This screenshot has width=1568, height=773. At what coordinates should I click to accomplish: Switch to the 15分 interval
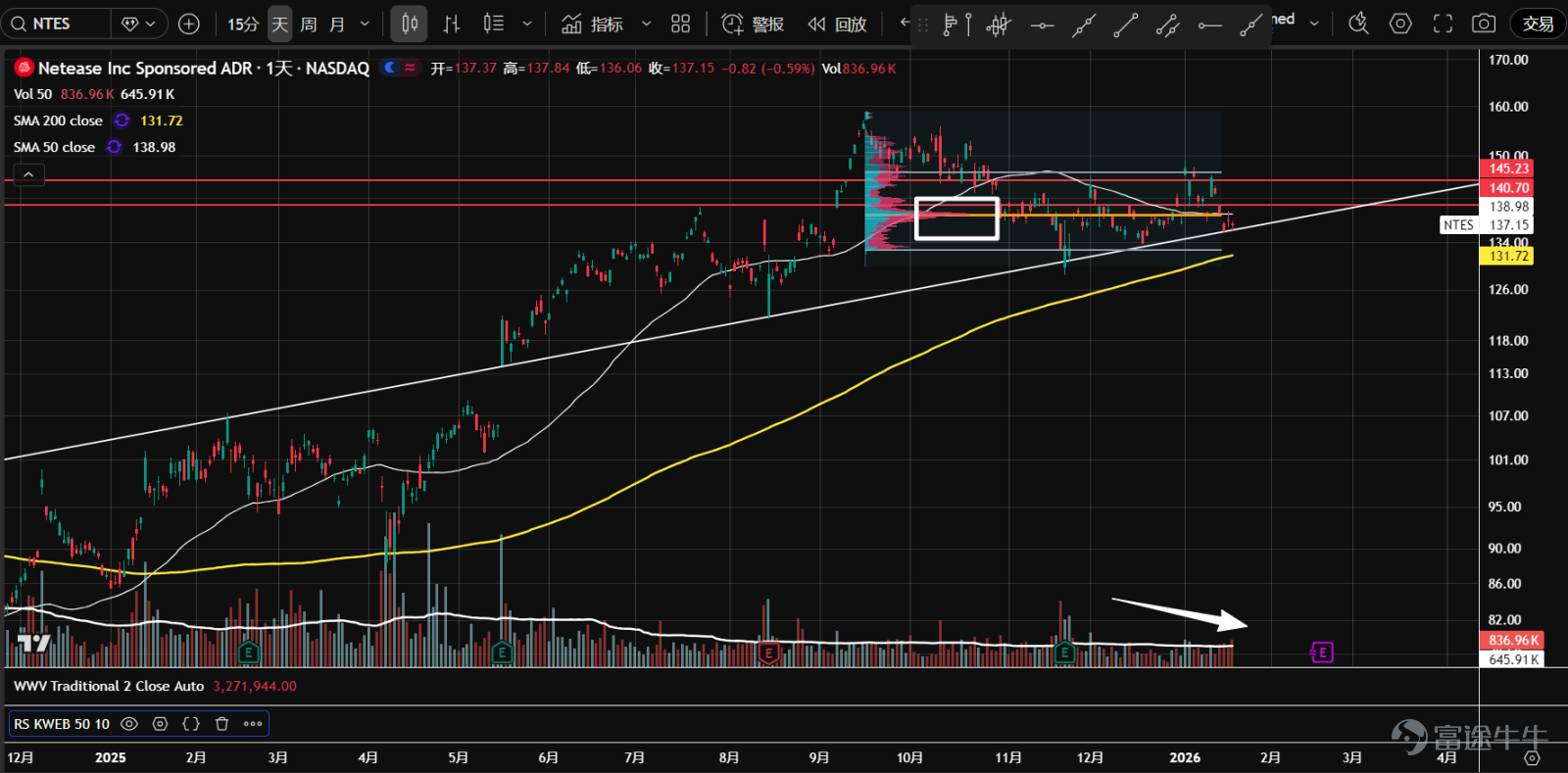(243, 24)
